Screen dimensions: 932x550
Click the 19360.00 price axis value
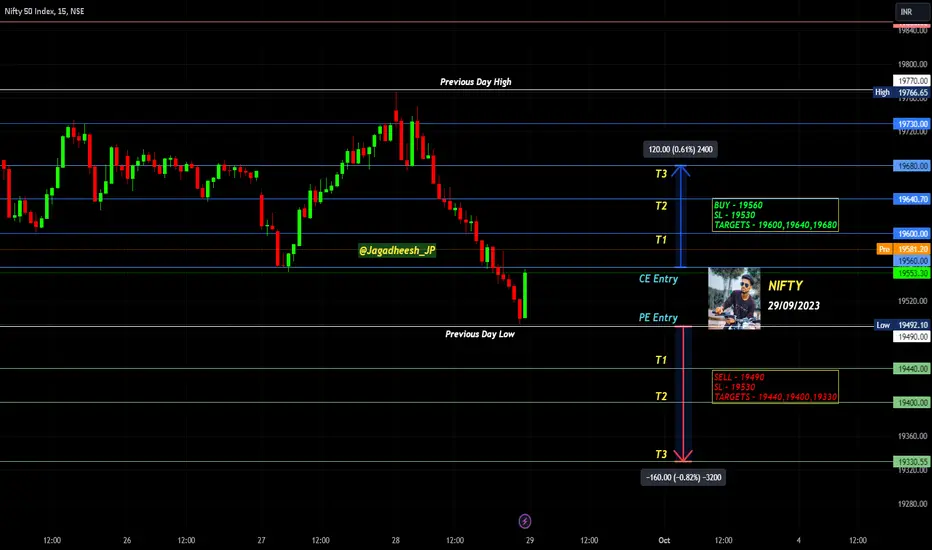click(912, 436)
